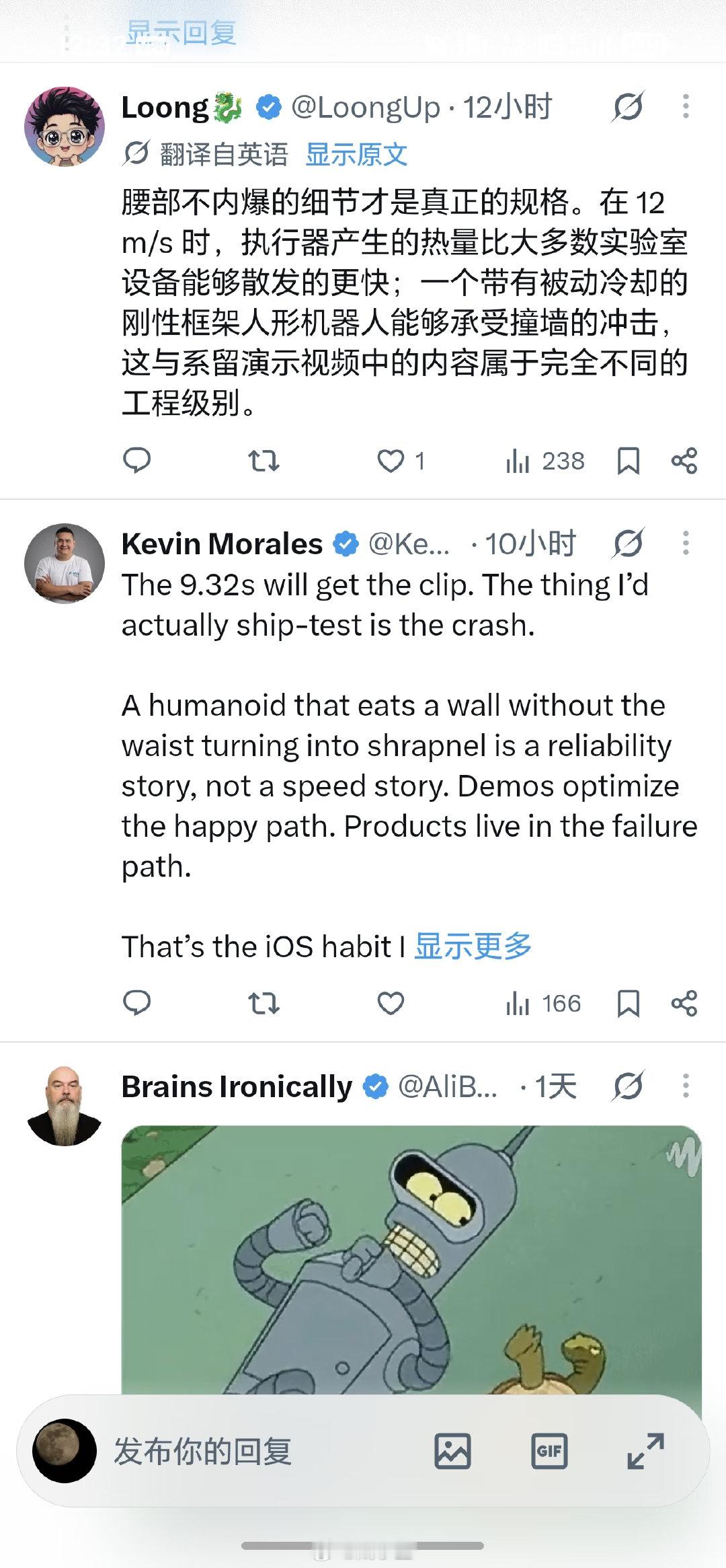The image size is (726, 1568).
Task: Open @LoongUp profile handle
Action: tap(366, 107)
